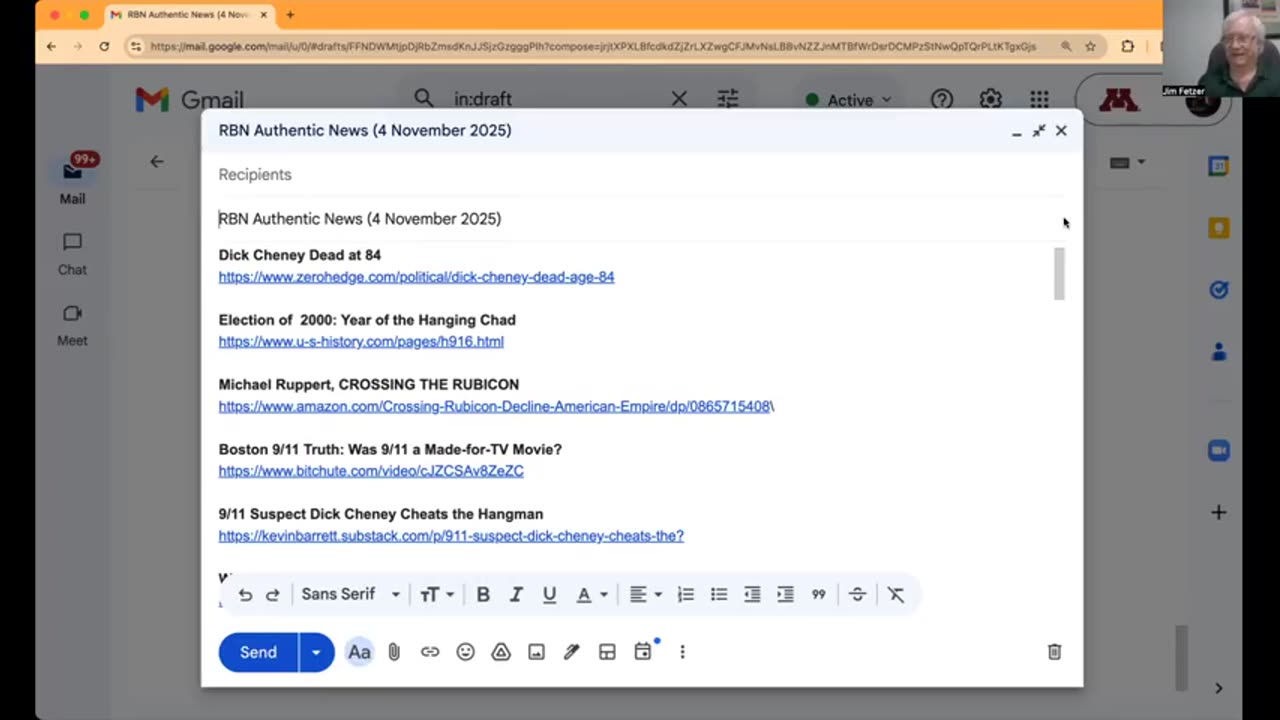
Task: Toggle the formatting options Aa button
Action: click(x=359, y=652)
